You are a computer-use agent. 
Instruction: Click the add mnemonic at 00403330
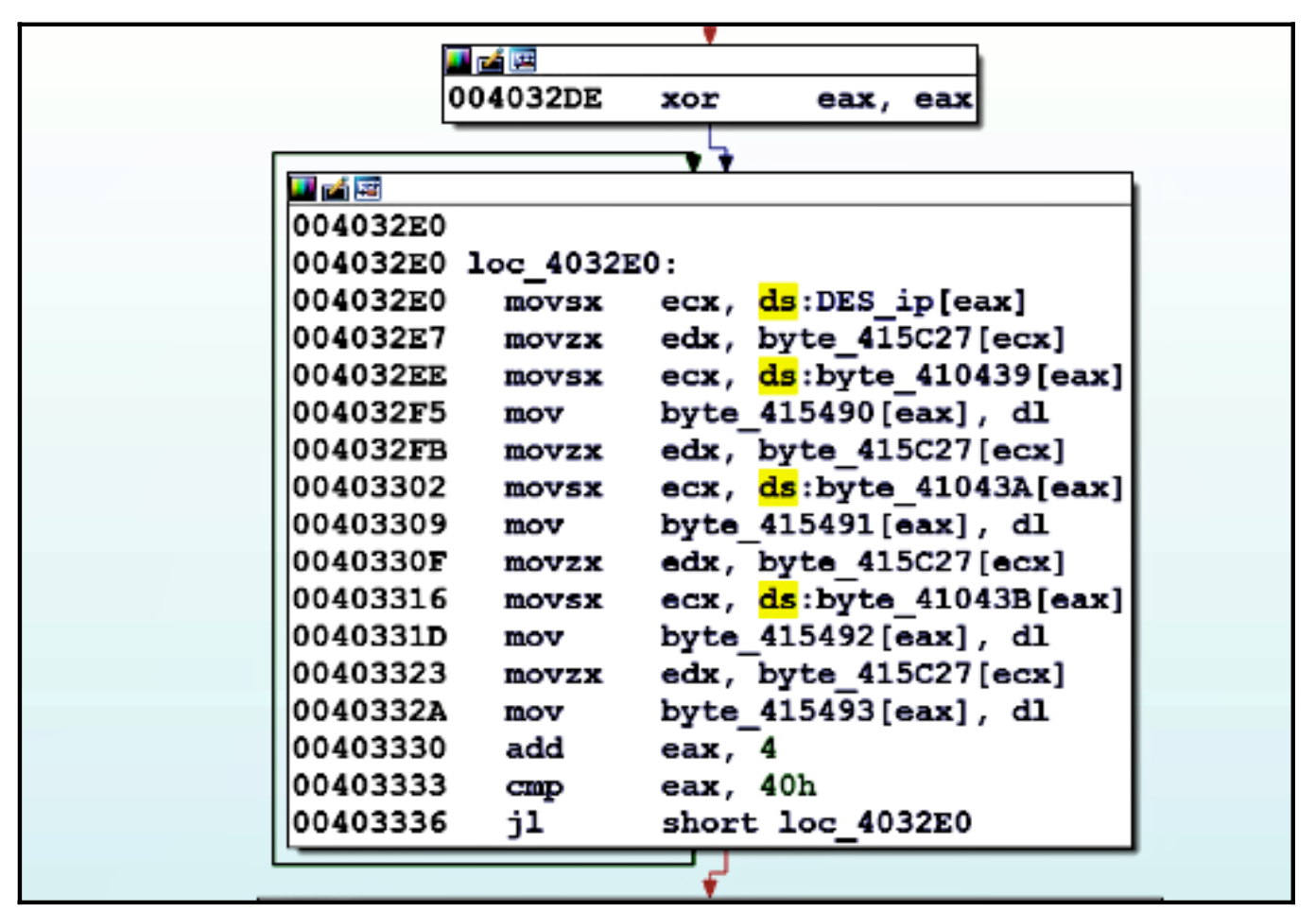point(534,748)
